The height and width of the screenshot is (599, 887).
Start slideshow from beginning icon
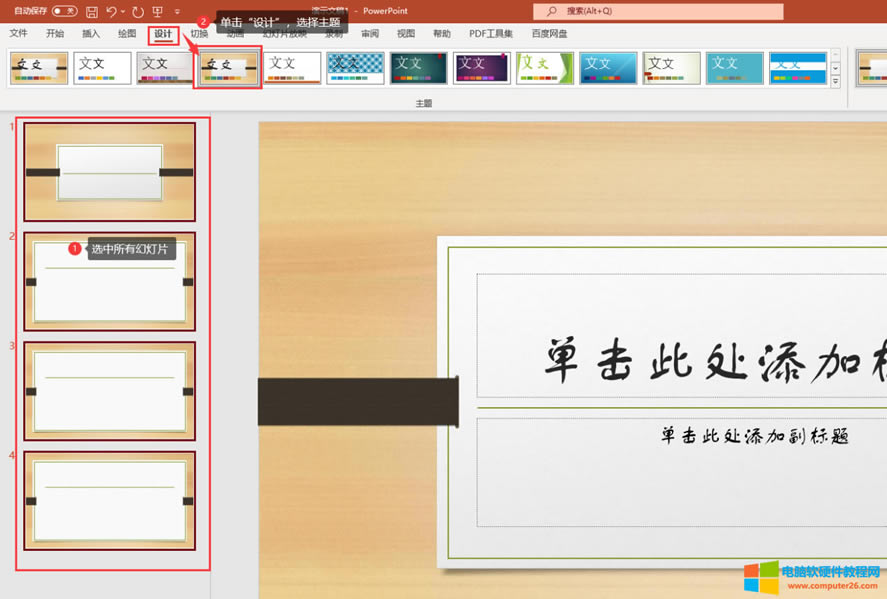[x=157, y=12]
